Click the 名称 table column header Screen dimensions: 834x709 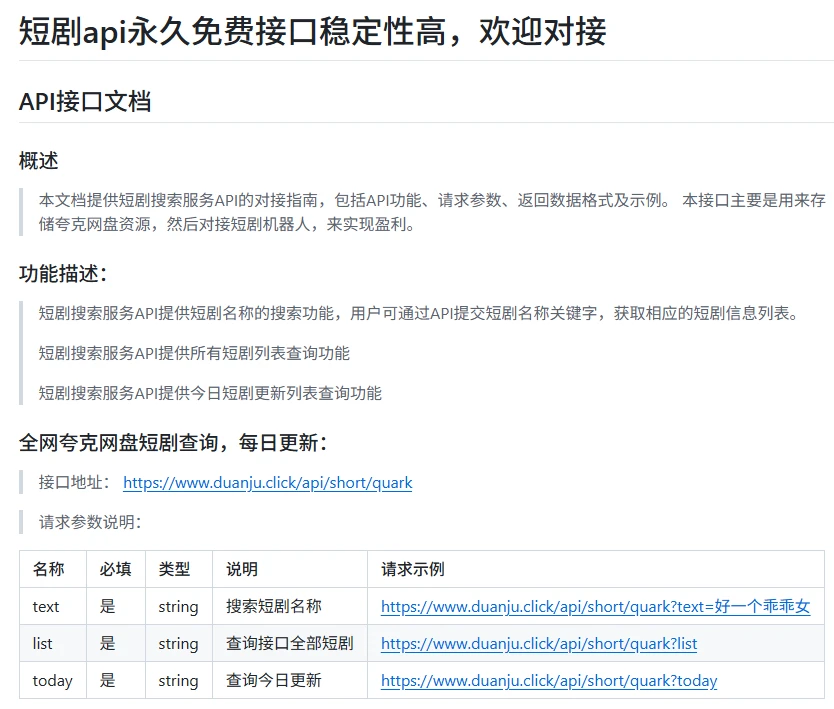pyautogui.click(x=48, y=569)
